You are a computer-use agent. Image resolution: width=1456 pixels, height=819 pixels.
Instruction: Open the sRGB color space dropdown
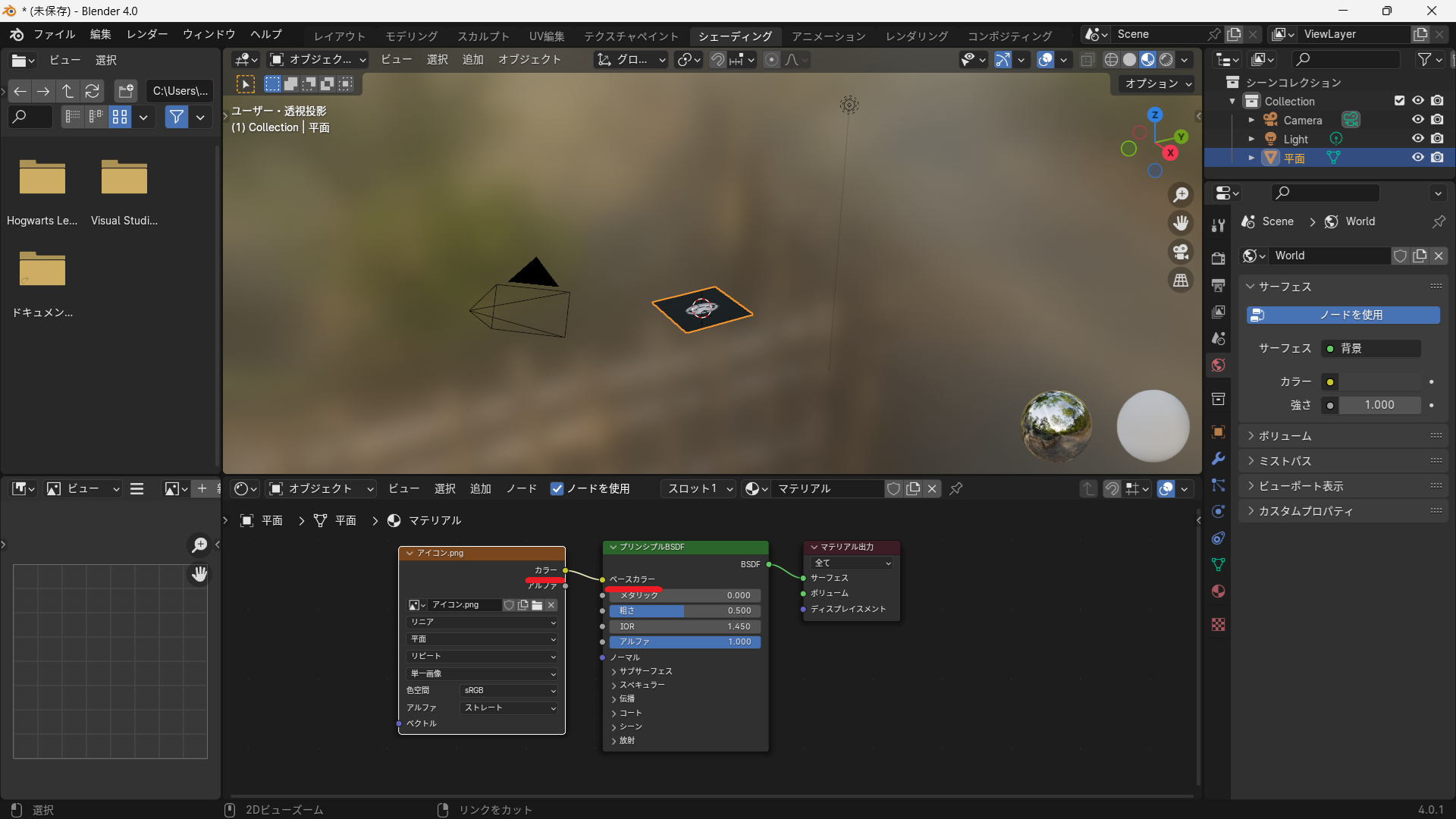(x=509, y=691)
